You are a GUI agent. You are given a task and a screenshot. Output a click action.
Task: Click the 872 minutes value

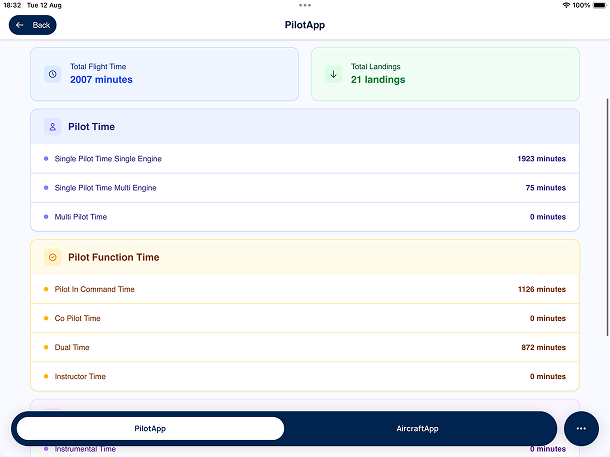click(543, 347)
